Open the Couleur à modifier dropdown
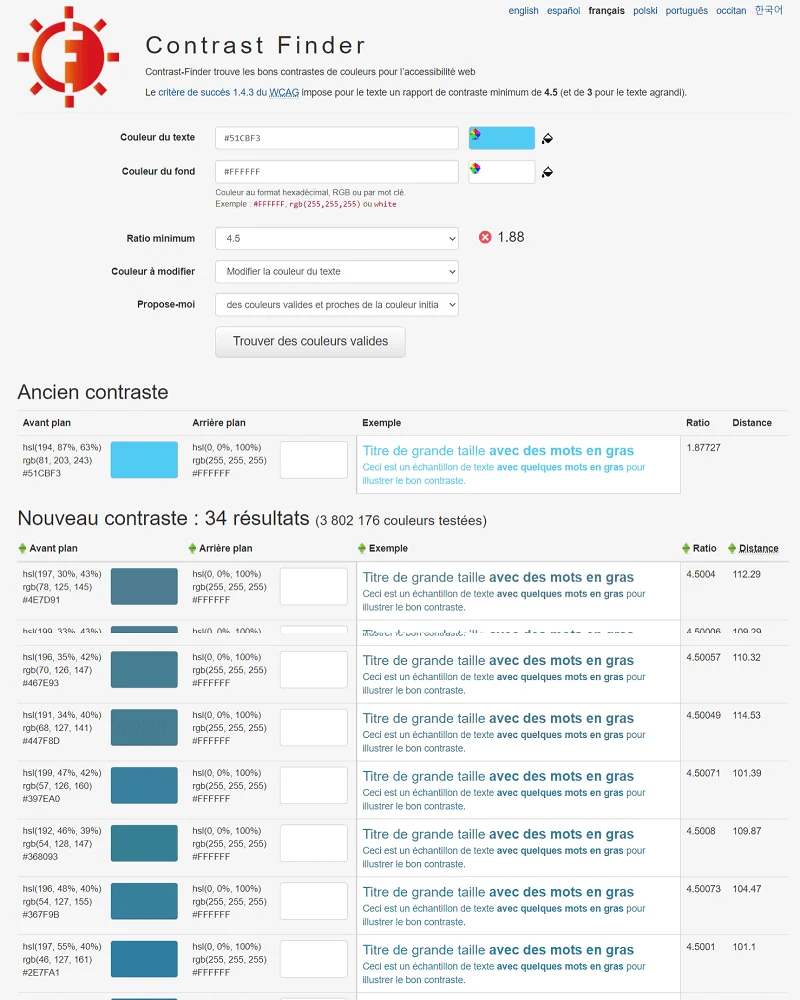The width and height of the screenshot is (800, 1000). coord(337,272)
